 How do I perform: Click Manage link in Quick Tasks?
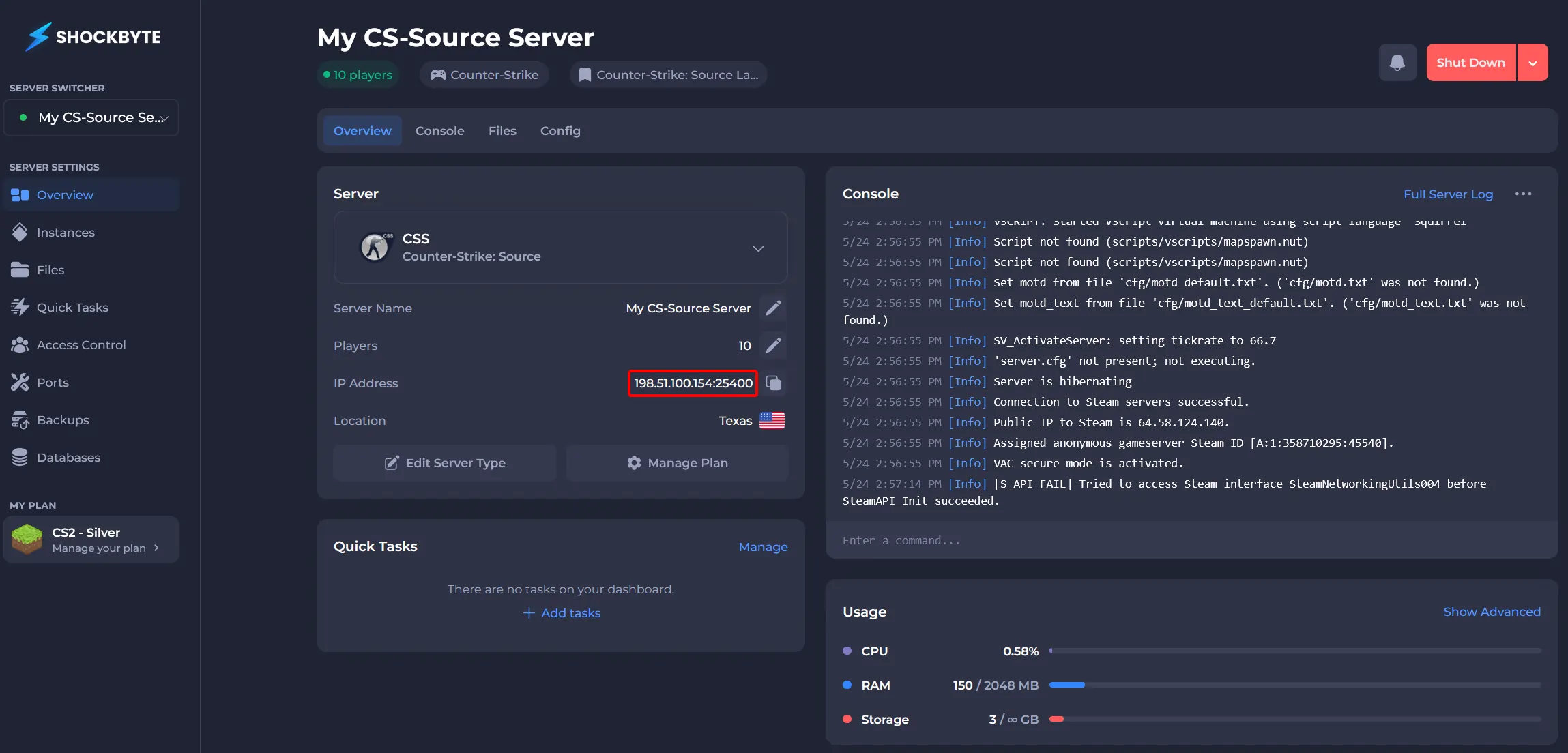763,547
